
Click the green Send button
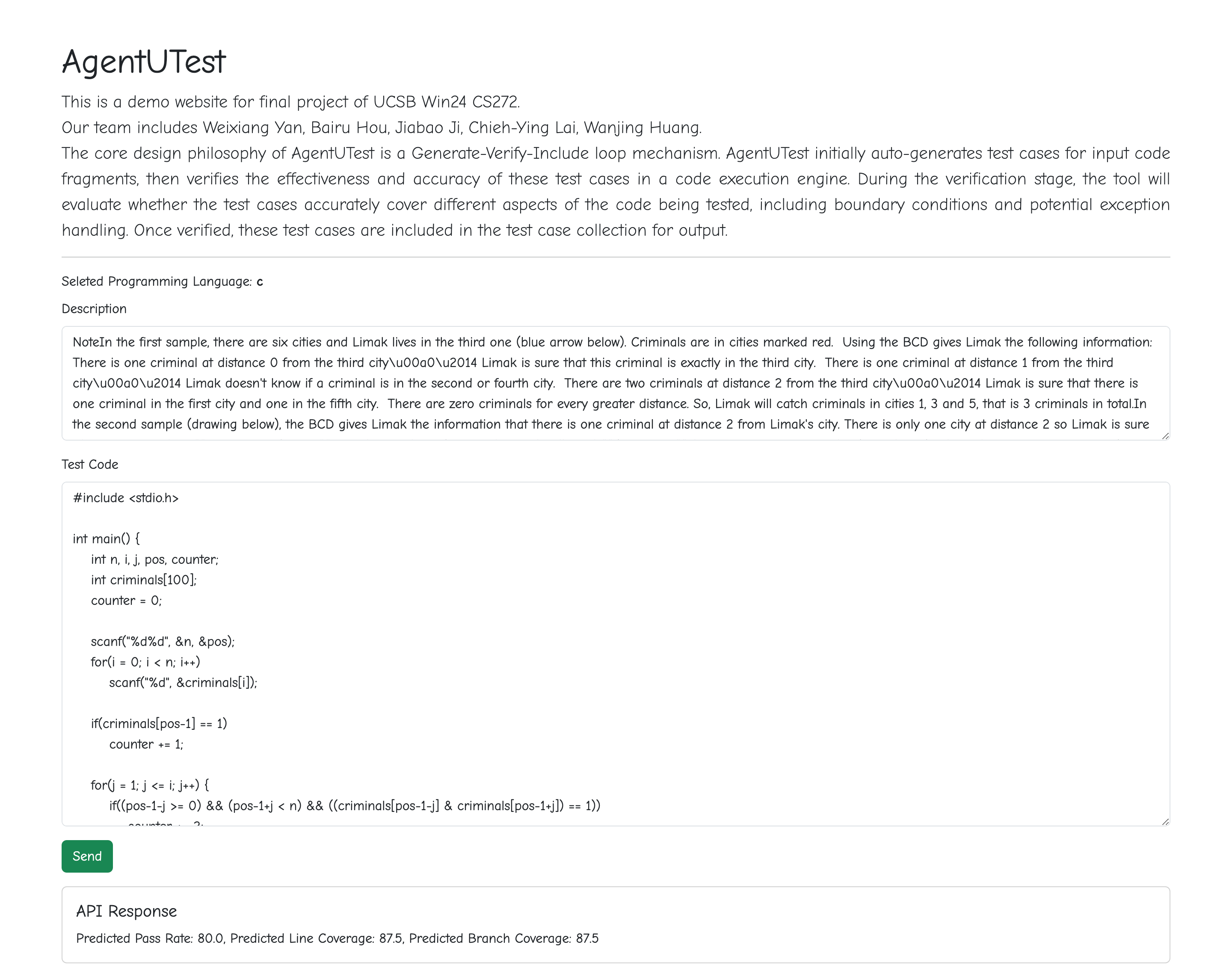click(x=87, y=856)
